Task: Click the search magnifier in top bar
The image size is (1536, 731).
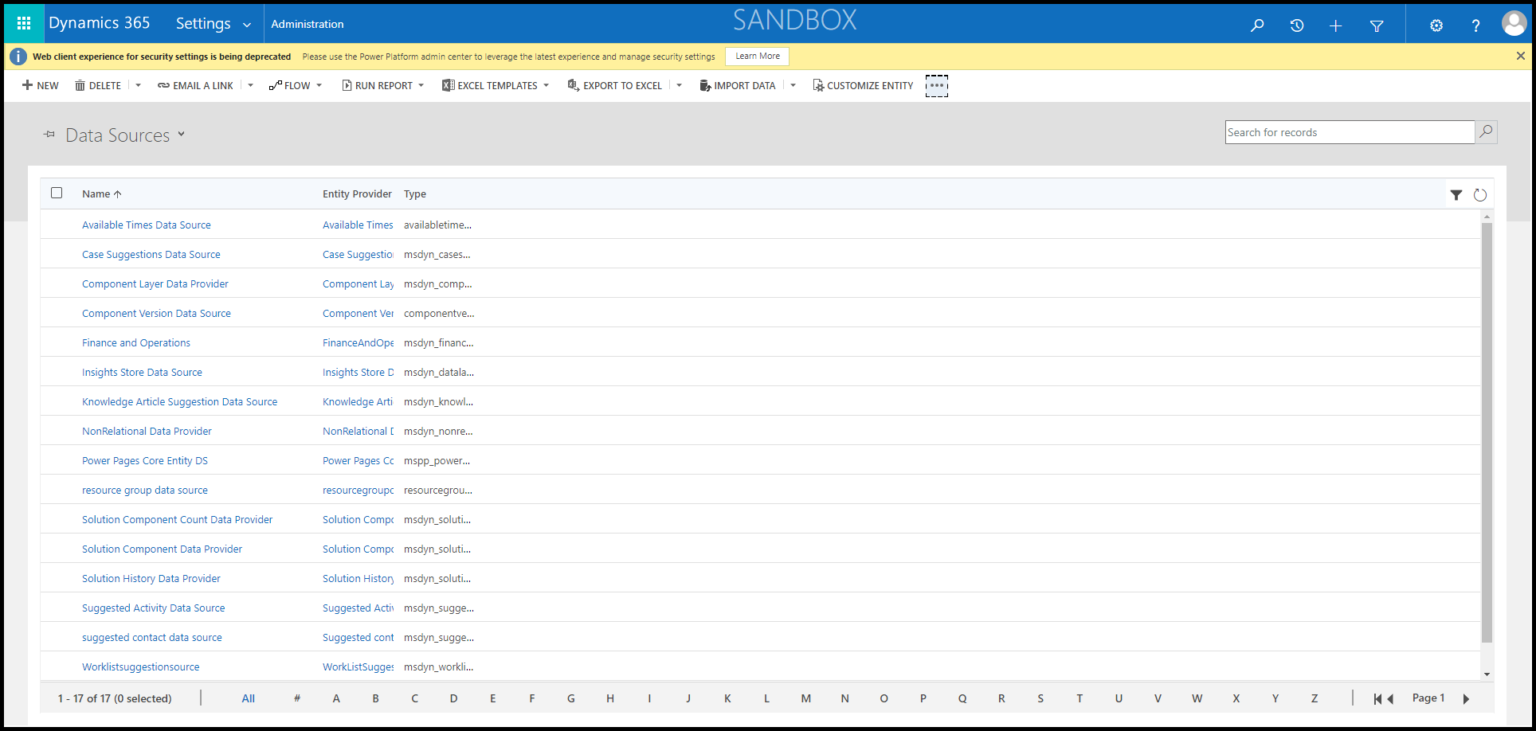Action: click(x=1257, y=25)
